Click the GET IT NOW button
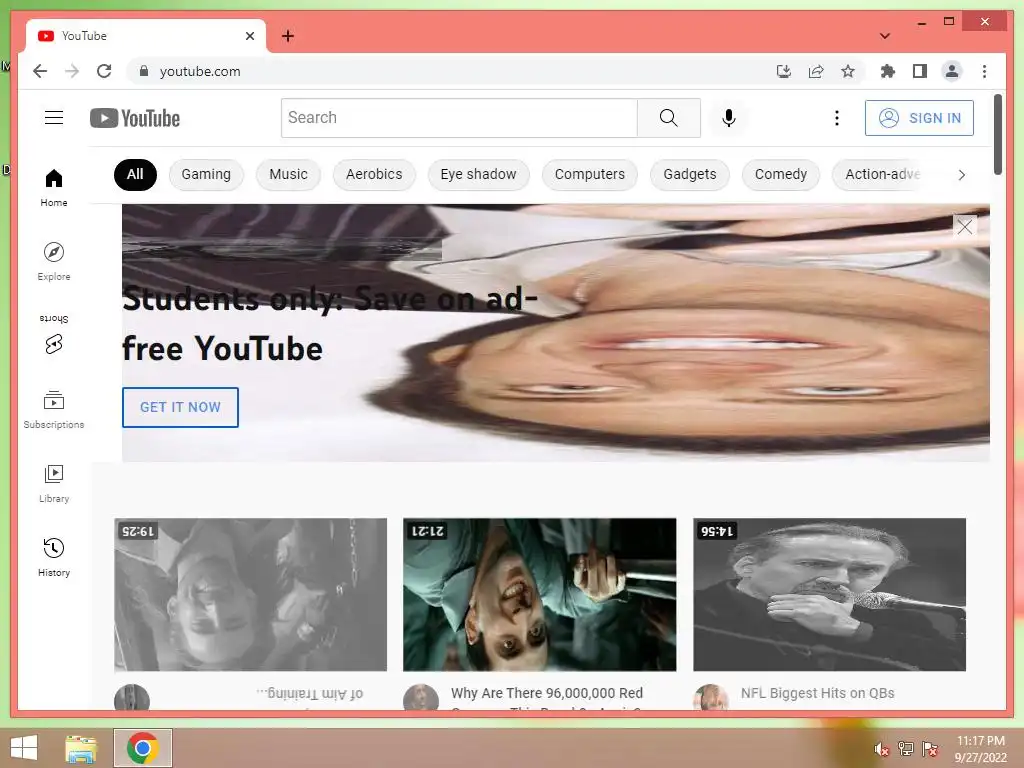1024x768 pixels. pyautogui.click(x=180, y=407)
